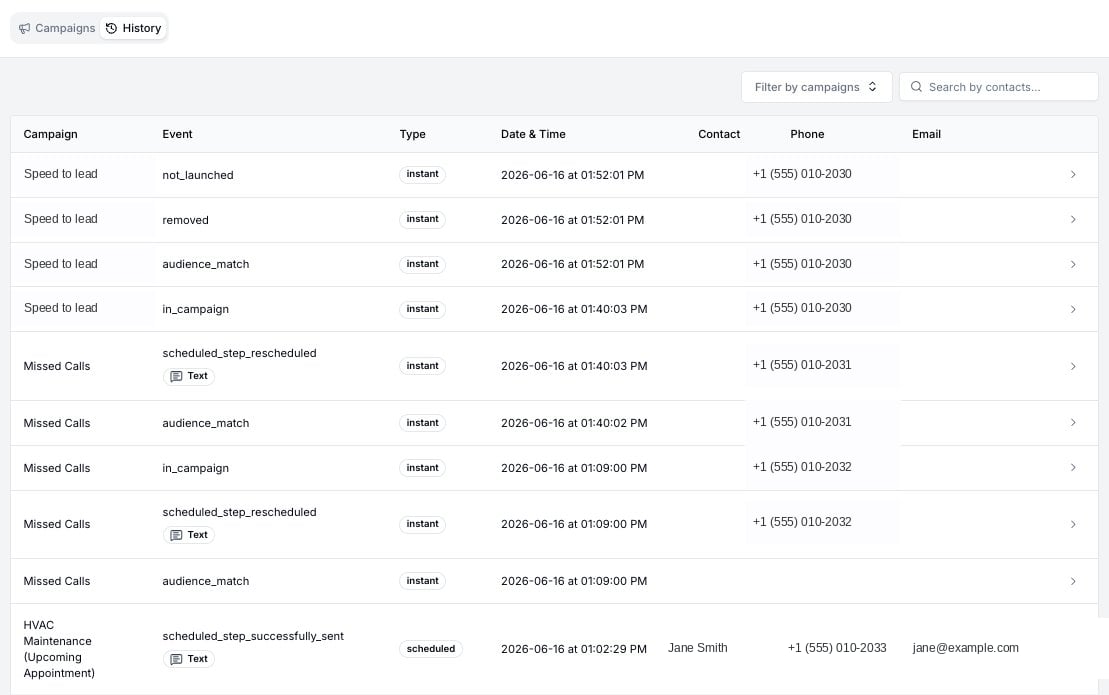Open chevron for Speed to lead audience_match row
1109x695 pixels.
pyautogui.click(x=1073, y=264)
